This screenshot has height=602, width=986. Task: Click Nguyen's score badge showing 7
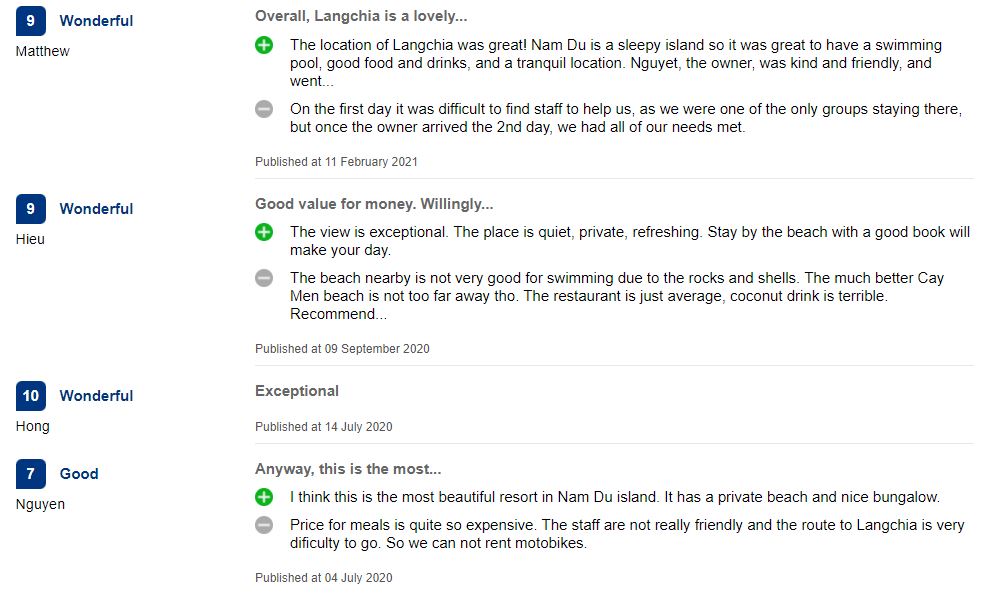click(31, 474)
